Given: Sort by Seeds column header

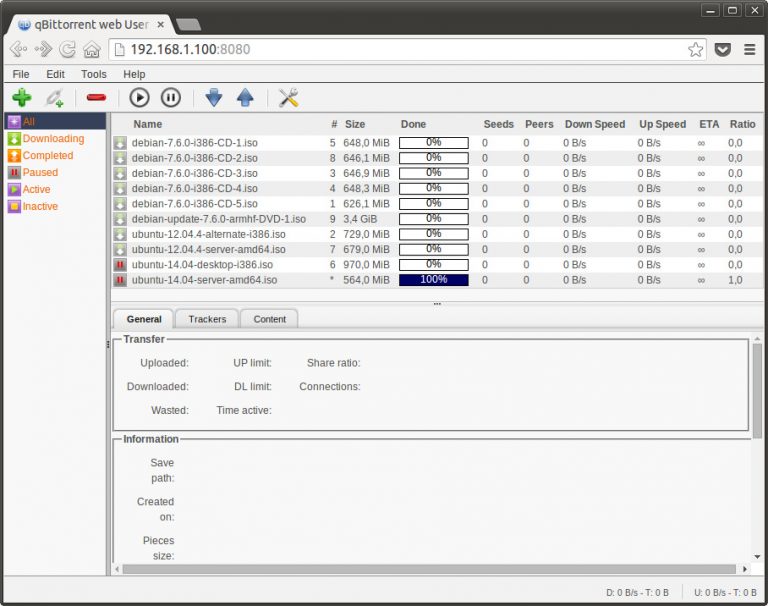Looking at the screenshot, I should click(x=499, y=124).
